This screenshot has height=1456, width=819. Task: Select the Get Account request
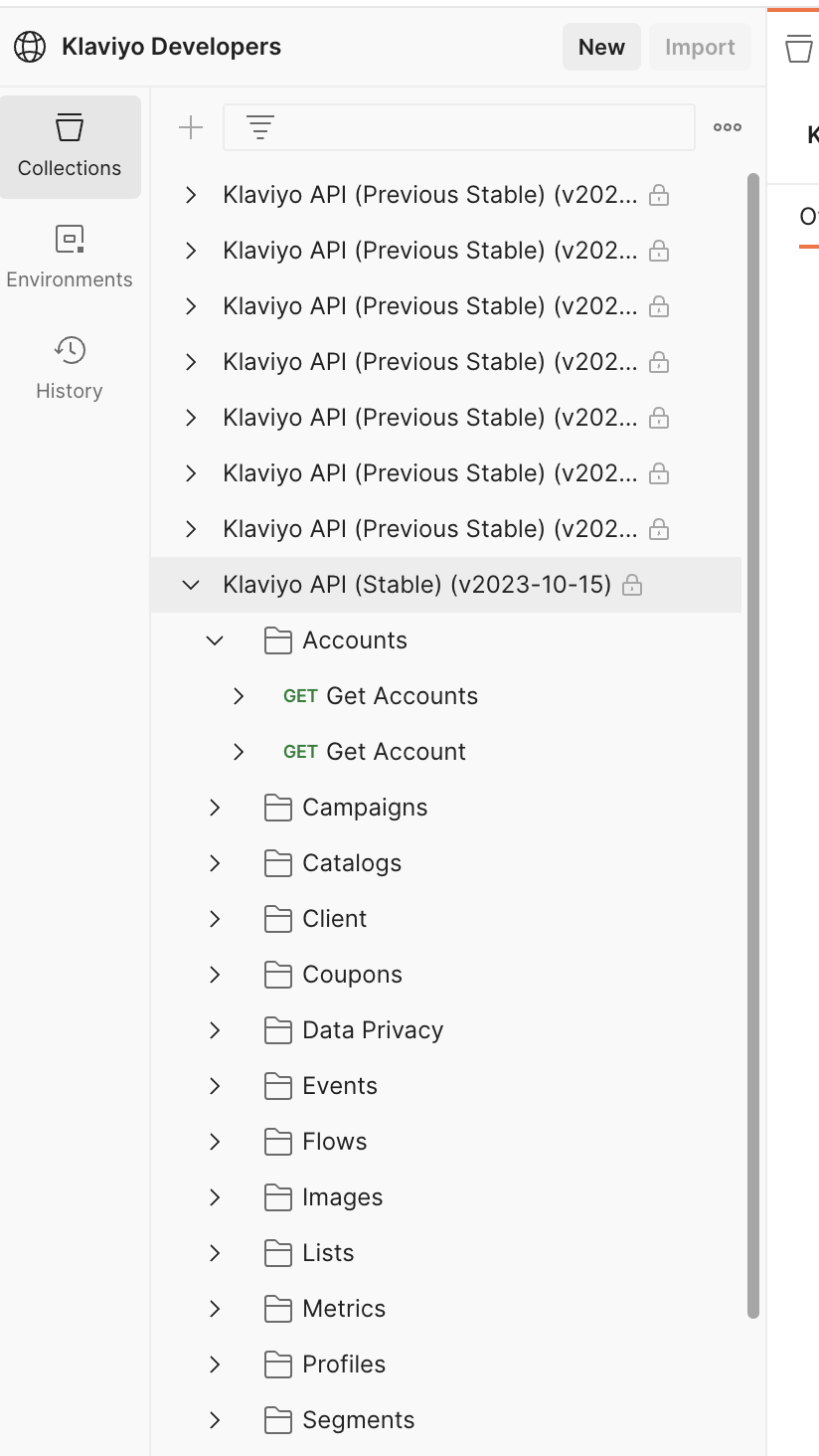396,752
